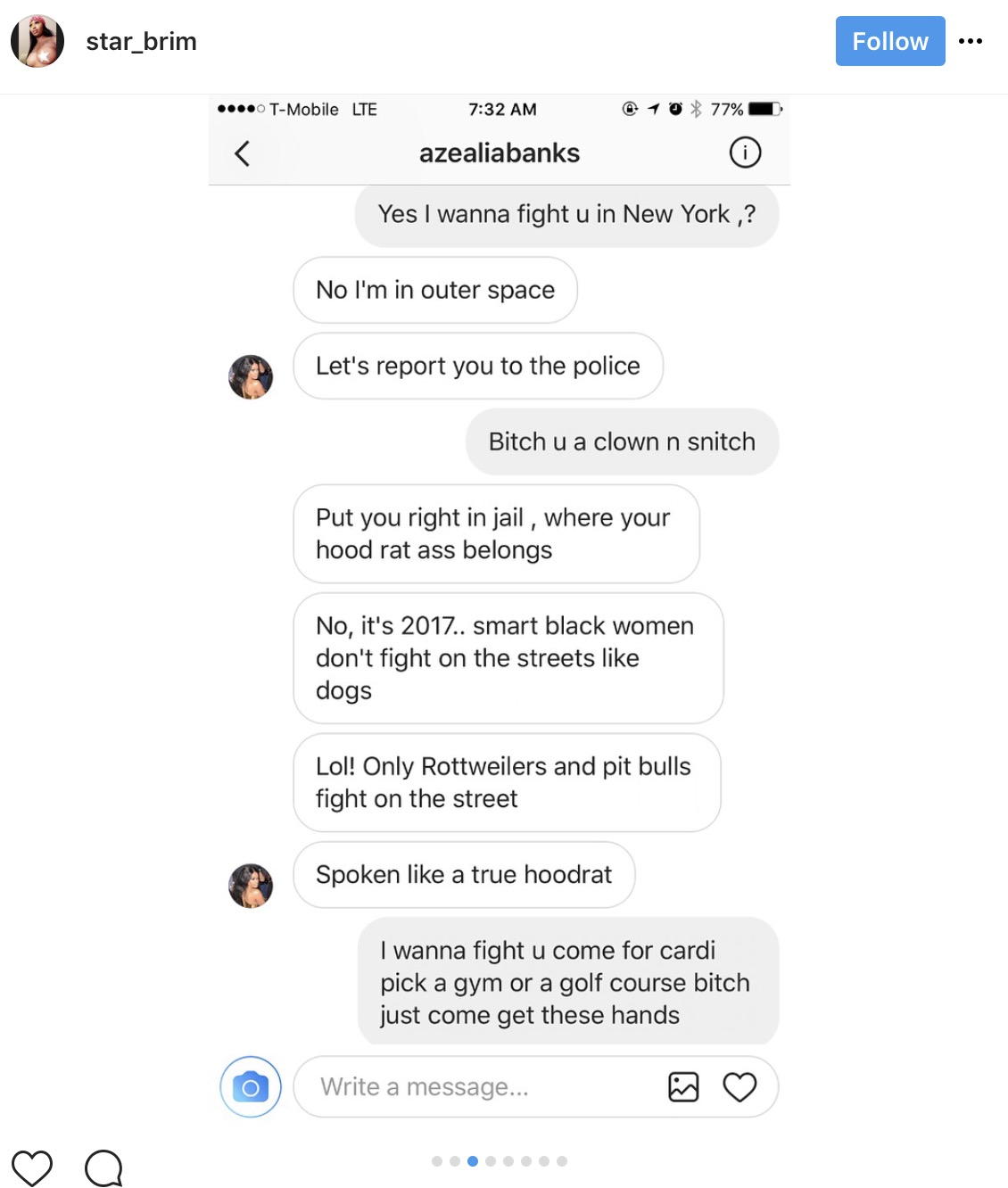The width and height of the screenshot is (1008, 1188).
Task: Tap the back chevron in chat header
Action: 242,153
